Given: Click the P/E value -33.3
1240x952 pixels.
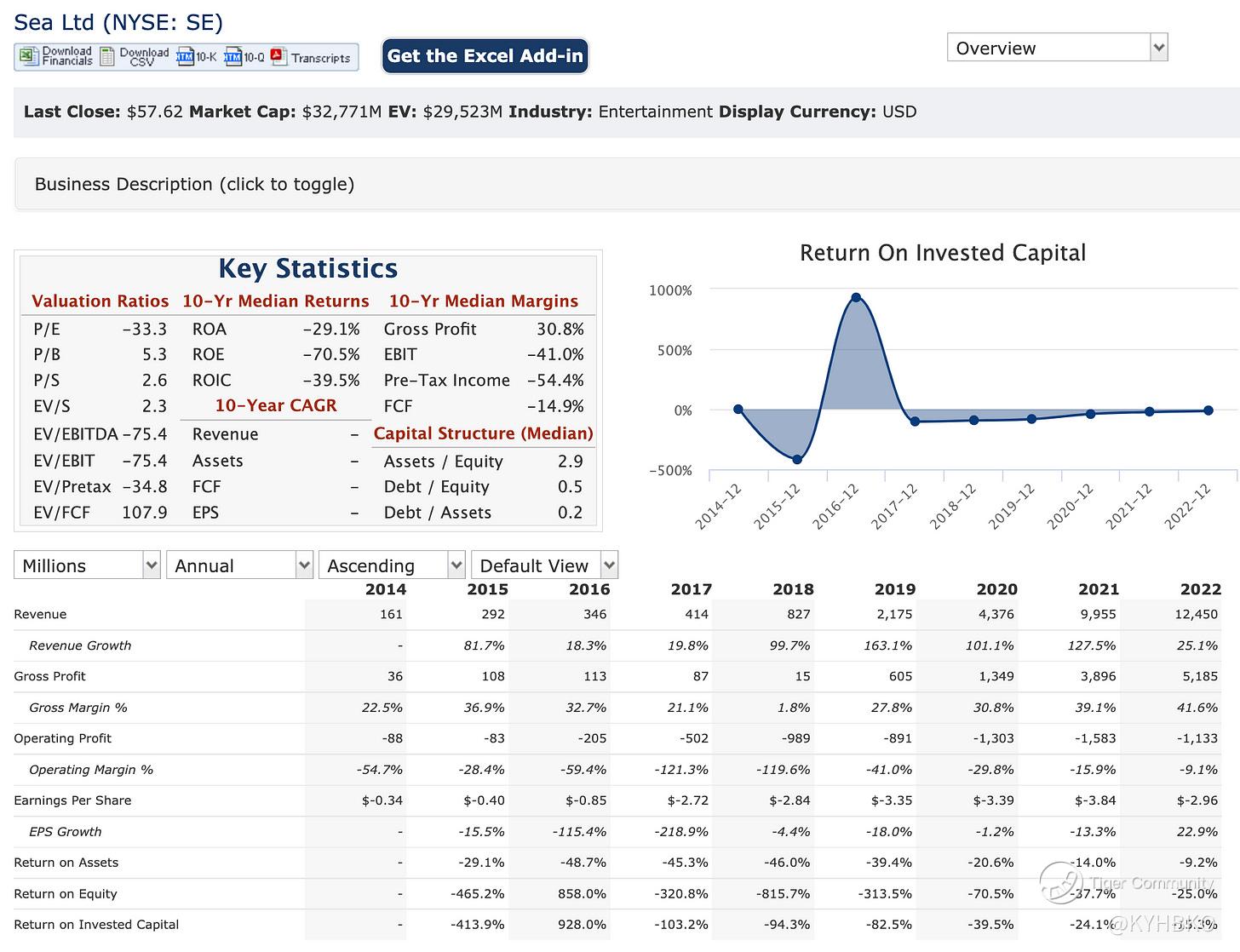Looking at the screenshot, I should coord(145,329).
